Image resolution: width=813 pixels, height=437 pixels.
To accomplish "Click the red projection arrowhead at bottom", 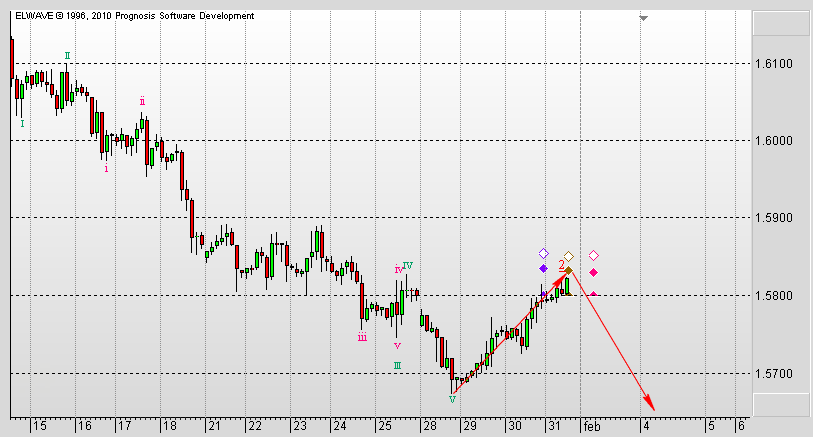I will [650, 405].
